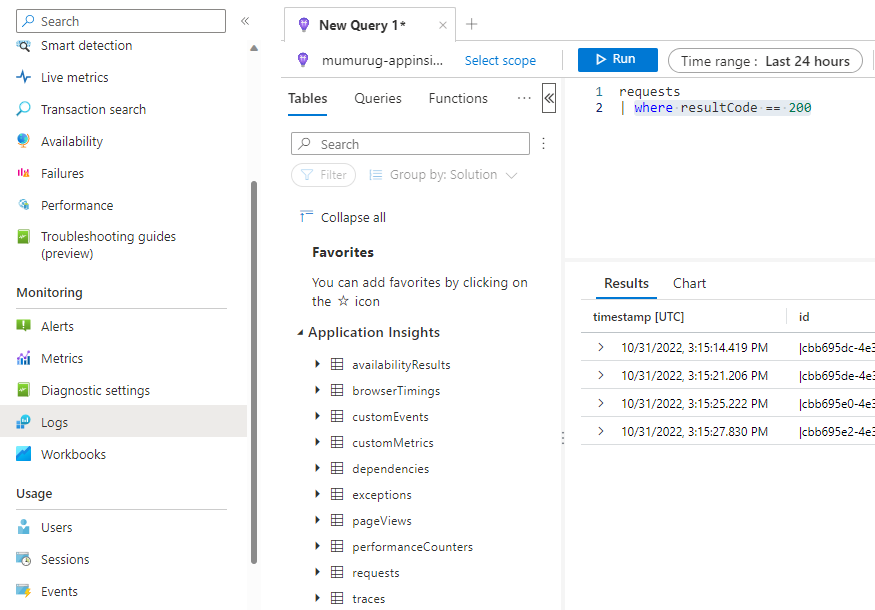Open Alerts from the Monitoring sidebar
This screenshot has height=610, width=875.
pos(59,325)
